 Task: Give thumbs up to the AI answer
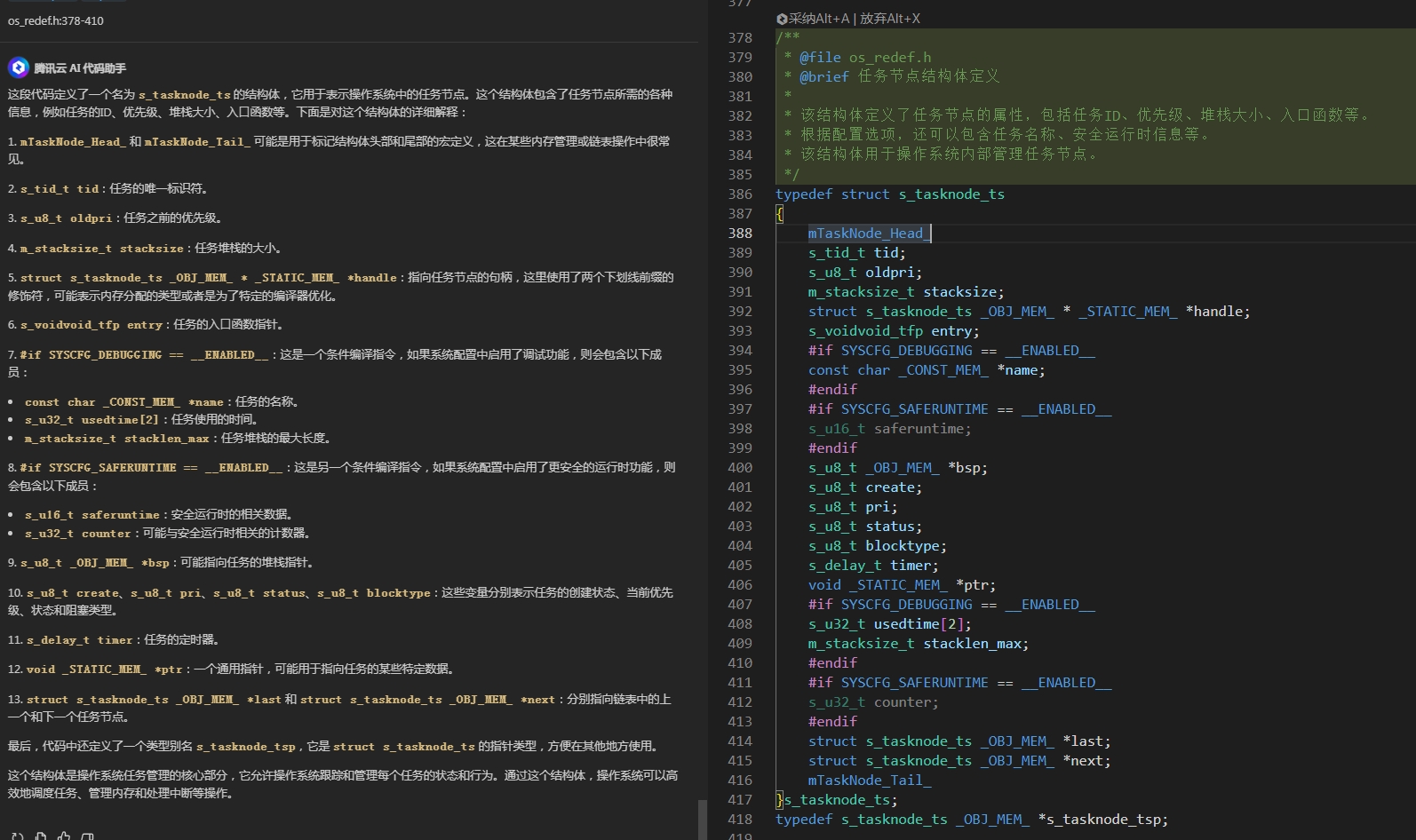pyautogui.click(x=64, y=836)
